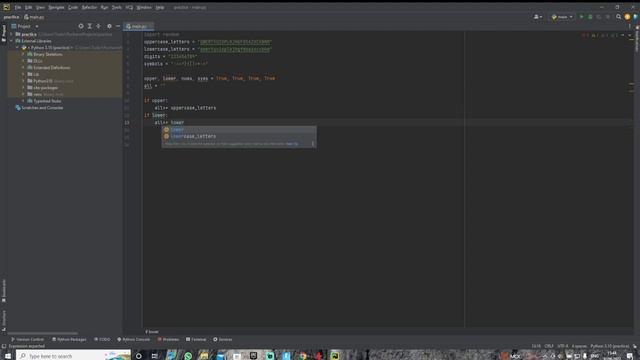
Task: Open the Structure tool window stripe
Action: click(x=4, y=320)
